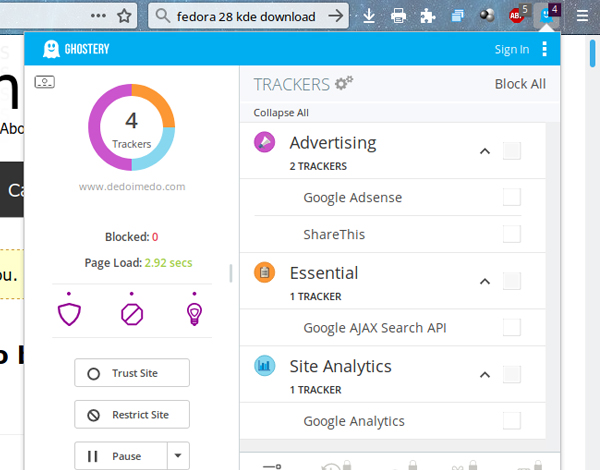The image size is (600, 470).
Task: Click the shield icon in Ghostery panel
Action: (x=69, y=313)
